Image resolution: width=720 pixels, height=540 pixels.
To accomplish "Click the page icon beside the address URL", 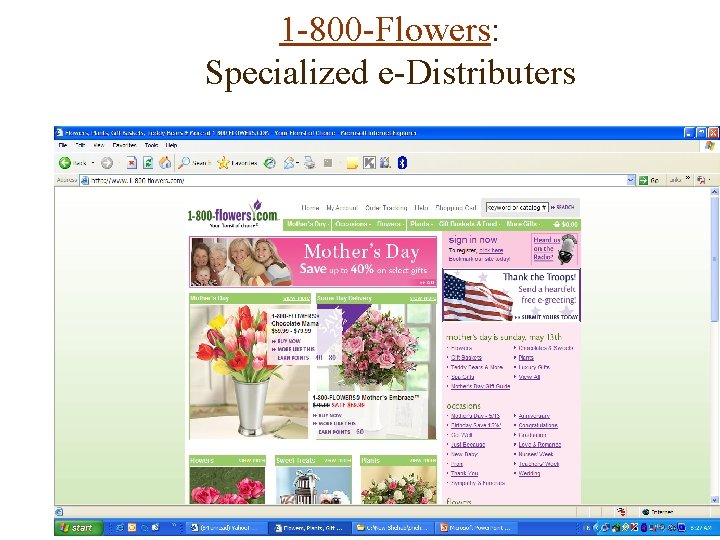I will click(x=84, y=180).
